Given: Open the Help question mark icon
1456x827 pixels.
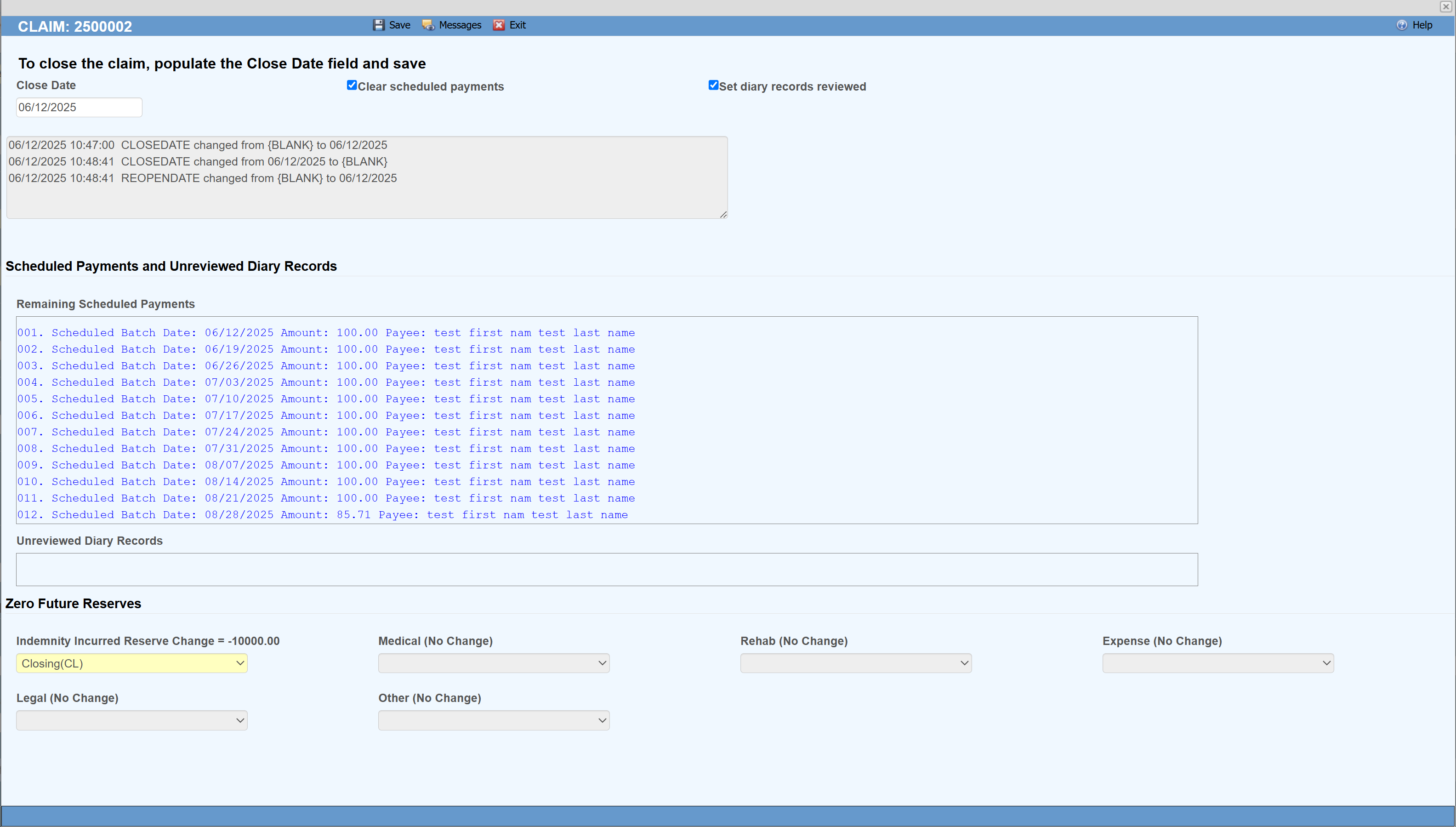Looking at the screenshot, I should pos(1402,25).
